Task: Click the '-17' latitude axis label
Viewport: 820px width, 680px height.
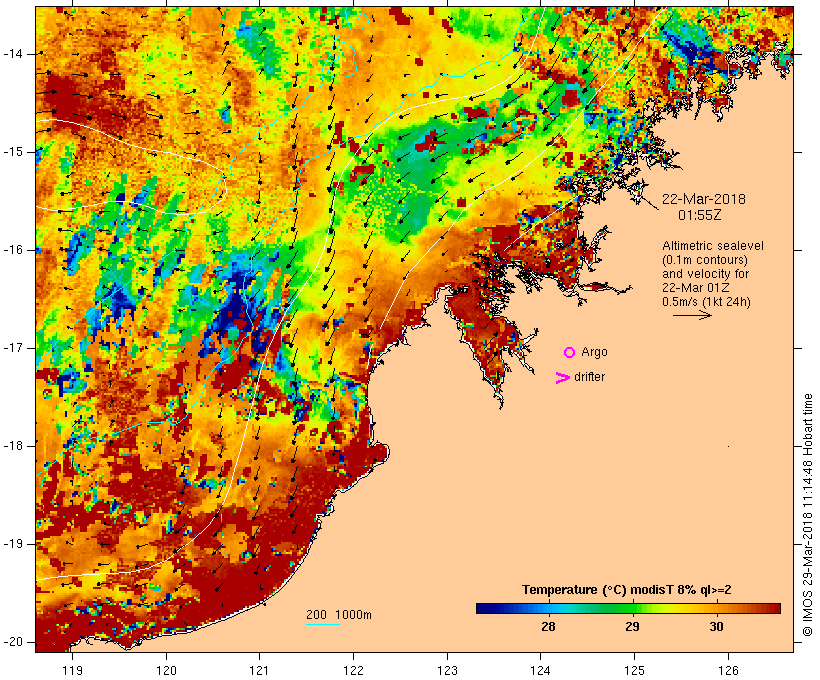Action: (13, 348)
